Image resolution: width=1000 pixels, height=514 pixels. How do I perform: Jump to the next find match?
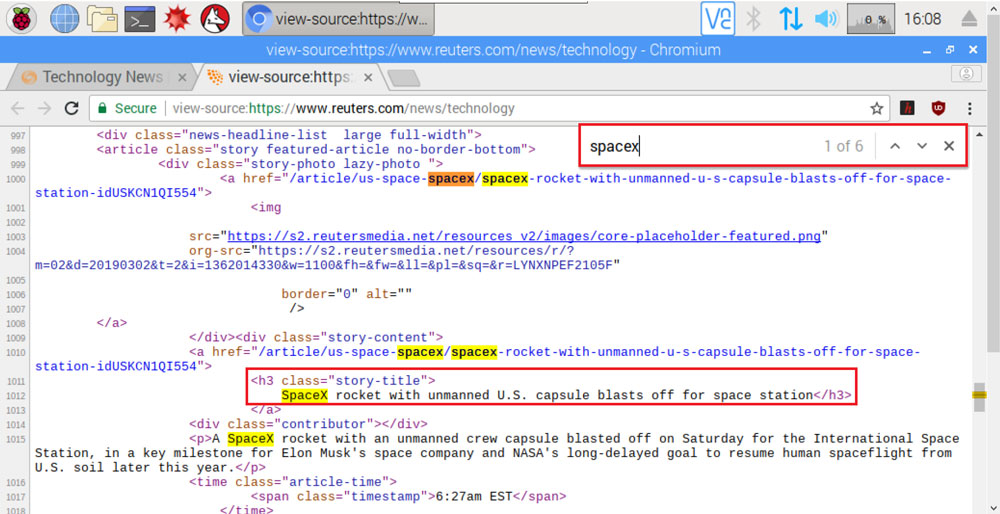(922, 146)
